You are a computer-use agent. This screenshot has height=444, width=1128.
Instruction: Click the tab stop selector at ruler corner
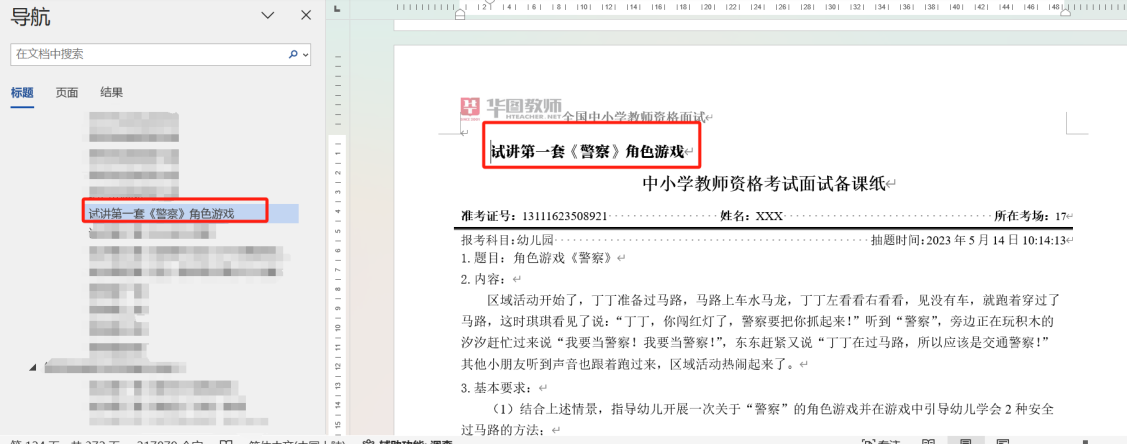[339, 9]
